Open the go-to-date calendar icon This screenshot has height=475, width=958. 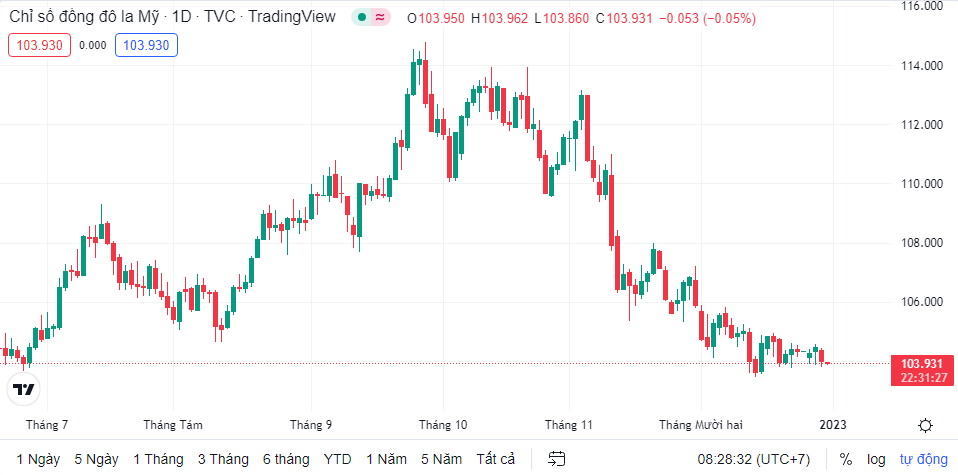(557, 459)
